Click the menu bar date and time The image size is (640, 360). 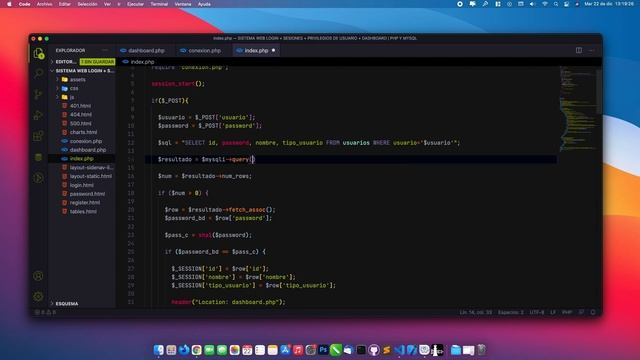(x=609, y=4)
